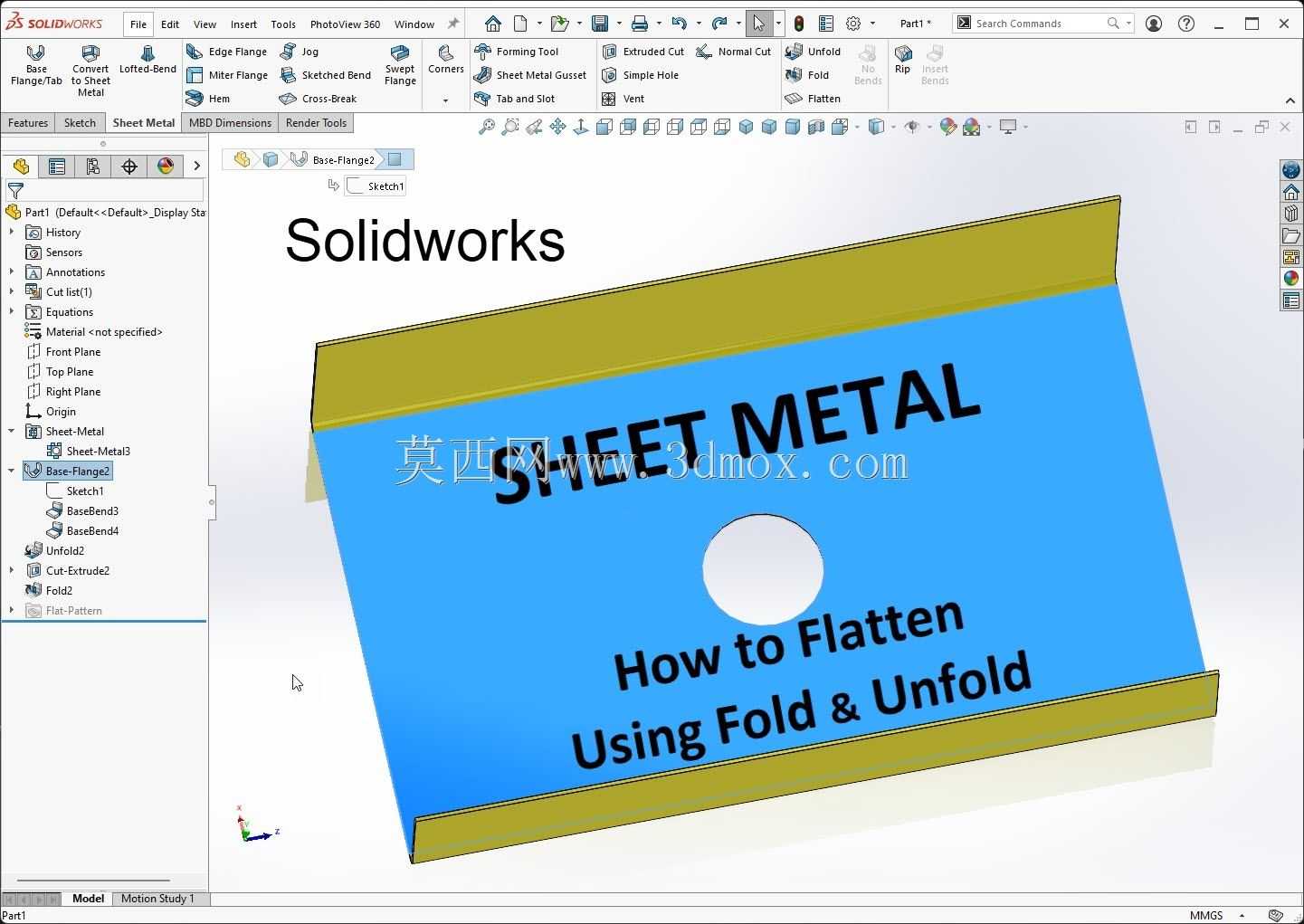Select the Simple Hole tool

click(641, 75)
